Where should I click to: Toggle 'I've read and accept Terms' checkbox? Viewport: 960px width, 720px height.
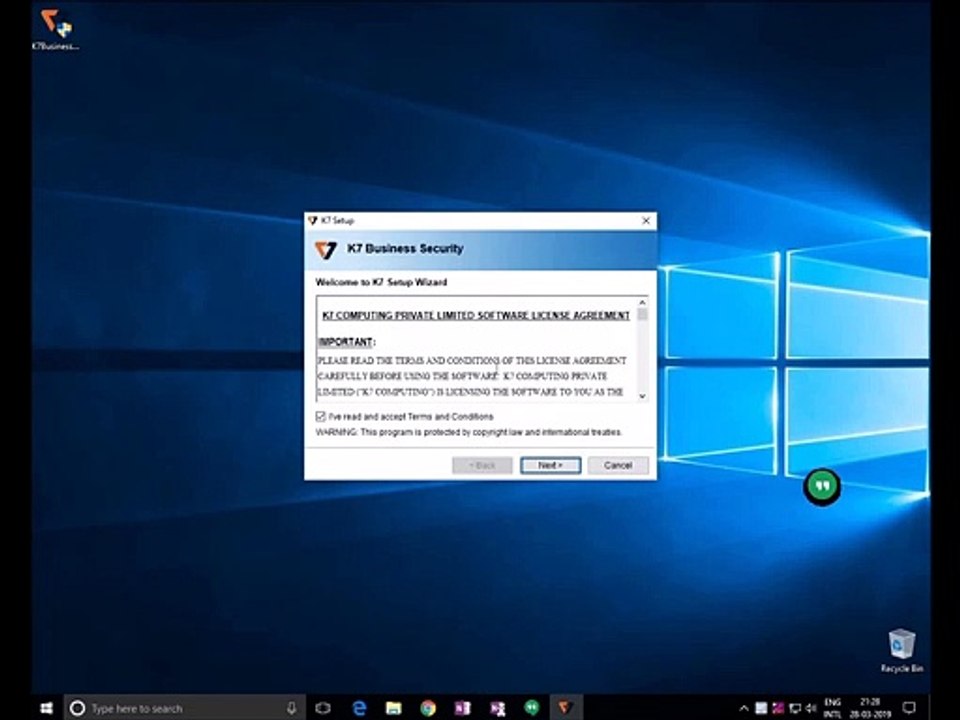pos(320,416)
